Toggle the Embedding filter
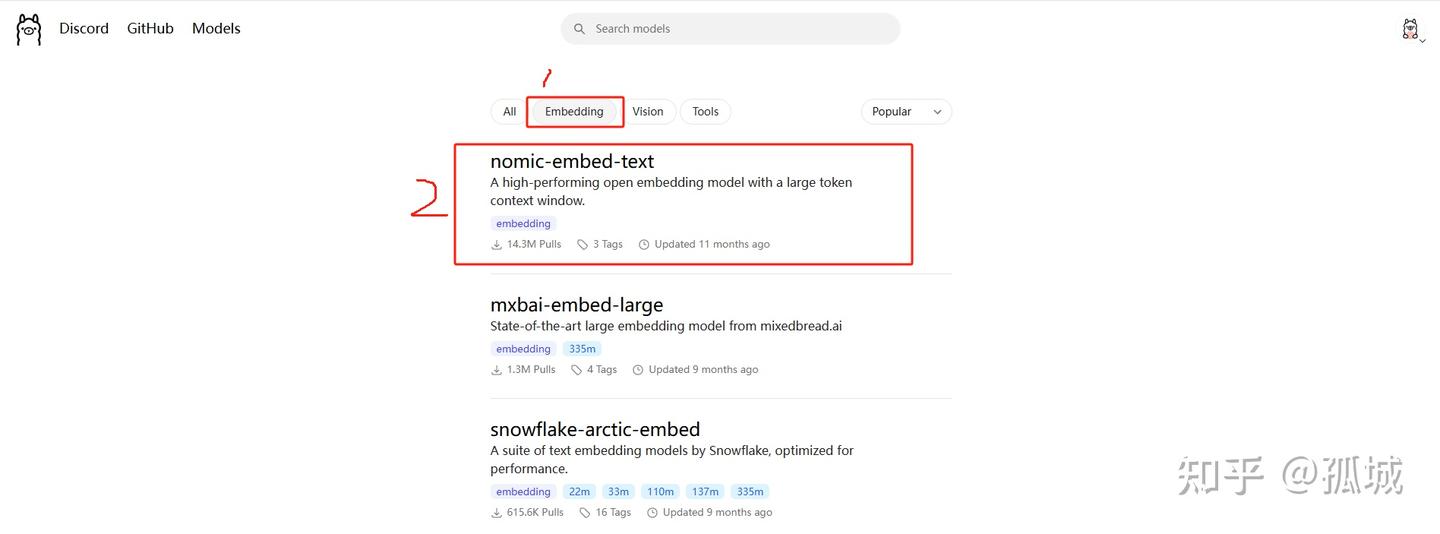1440x534 pixels. coord(574,112)
